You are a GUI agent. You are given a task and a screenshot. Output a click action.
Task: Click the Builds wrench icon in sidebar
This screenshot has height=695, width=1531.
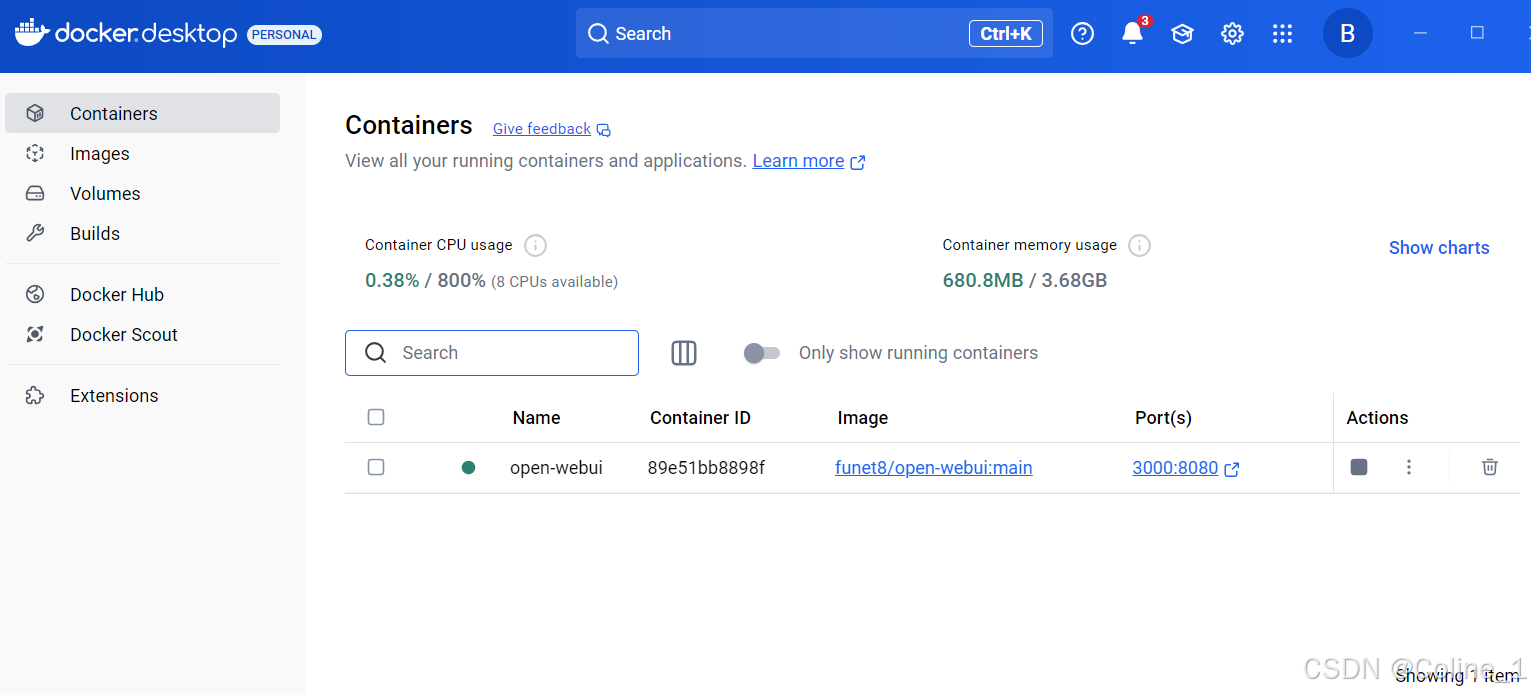point(35,233)
